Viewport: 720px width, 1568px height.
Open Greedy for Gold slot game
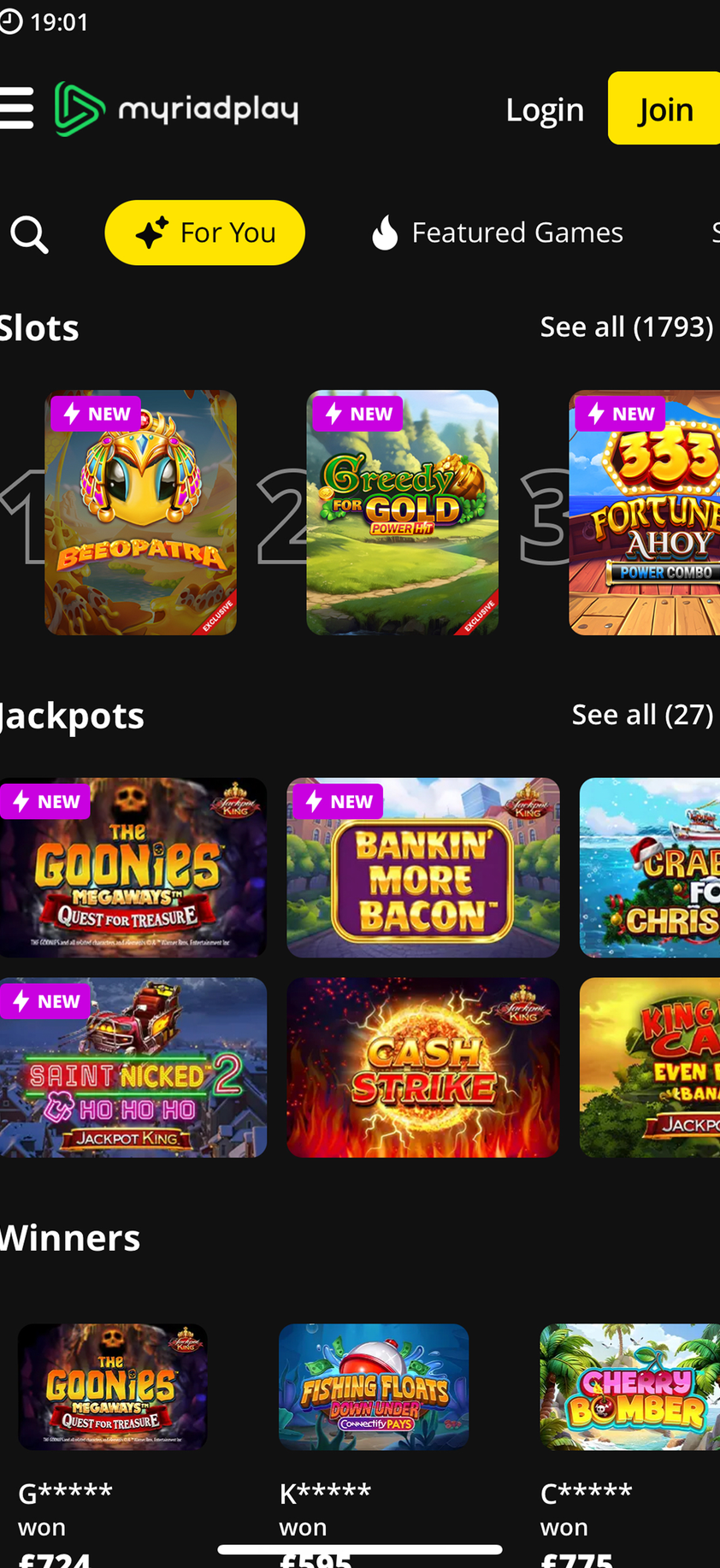(x=403, y=513)
